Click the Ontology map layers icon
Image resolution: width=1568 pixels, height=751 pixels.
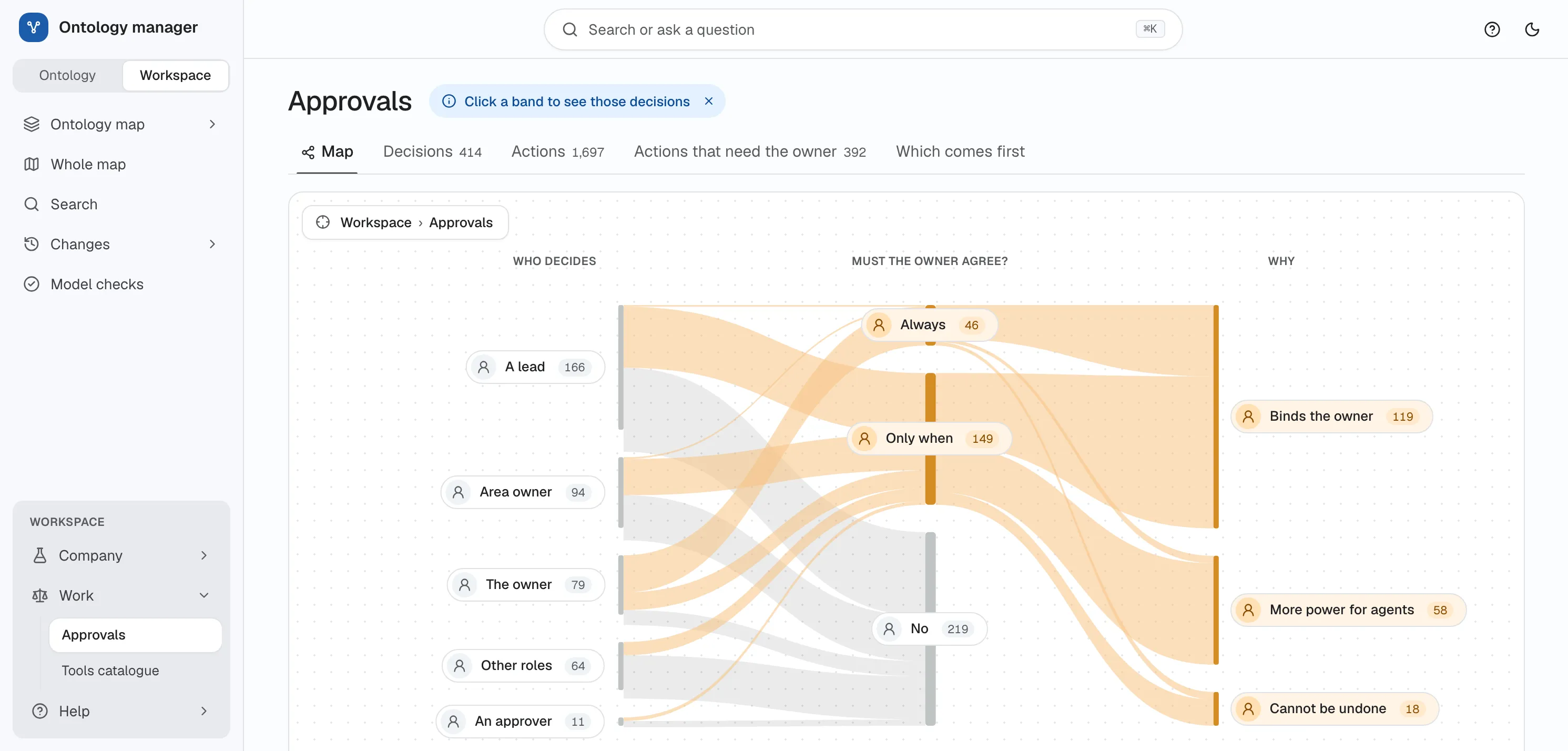(x=32, y=124)
